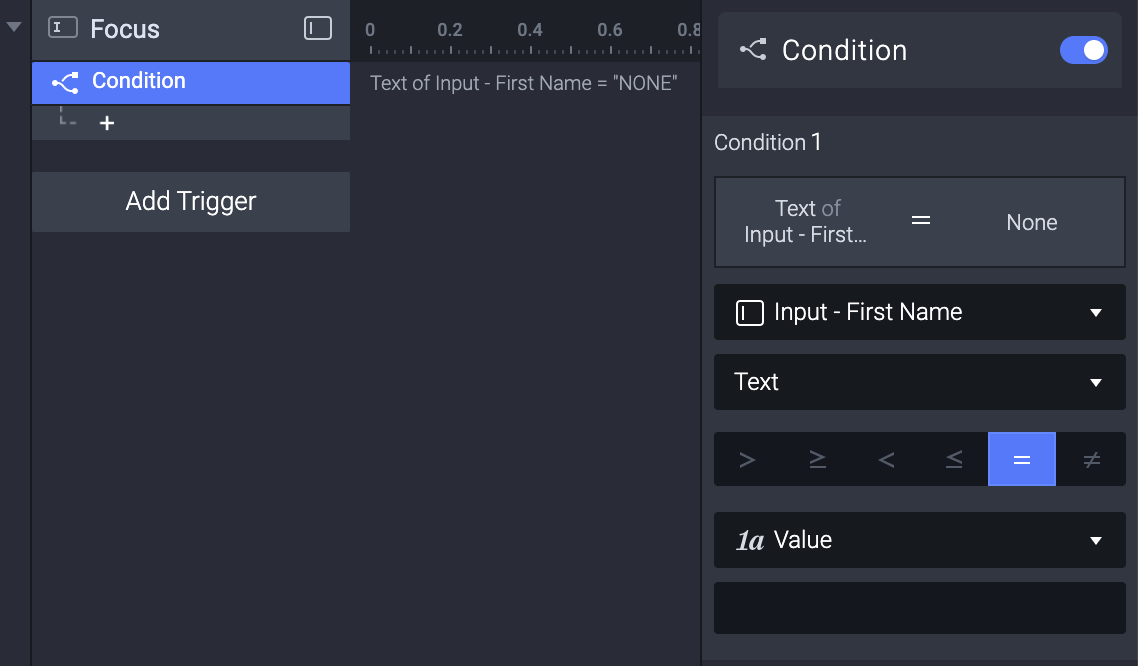Select less than or equal operator
This screenshot has width=1138, height=666.
[x=954, y=459]
